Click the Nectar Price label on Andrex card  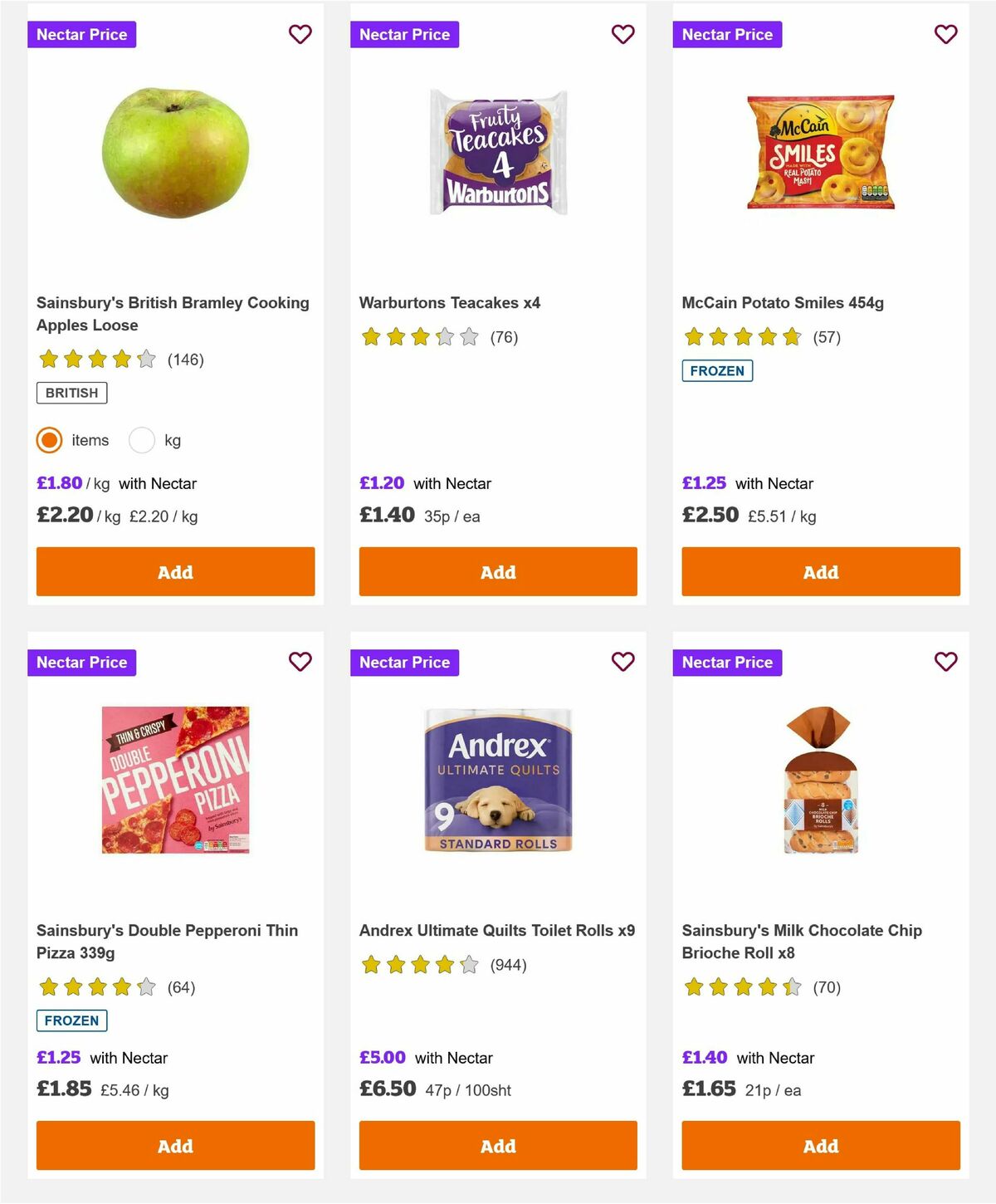click(x=404, y=662)
